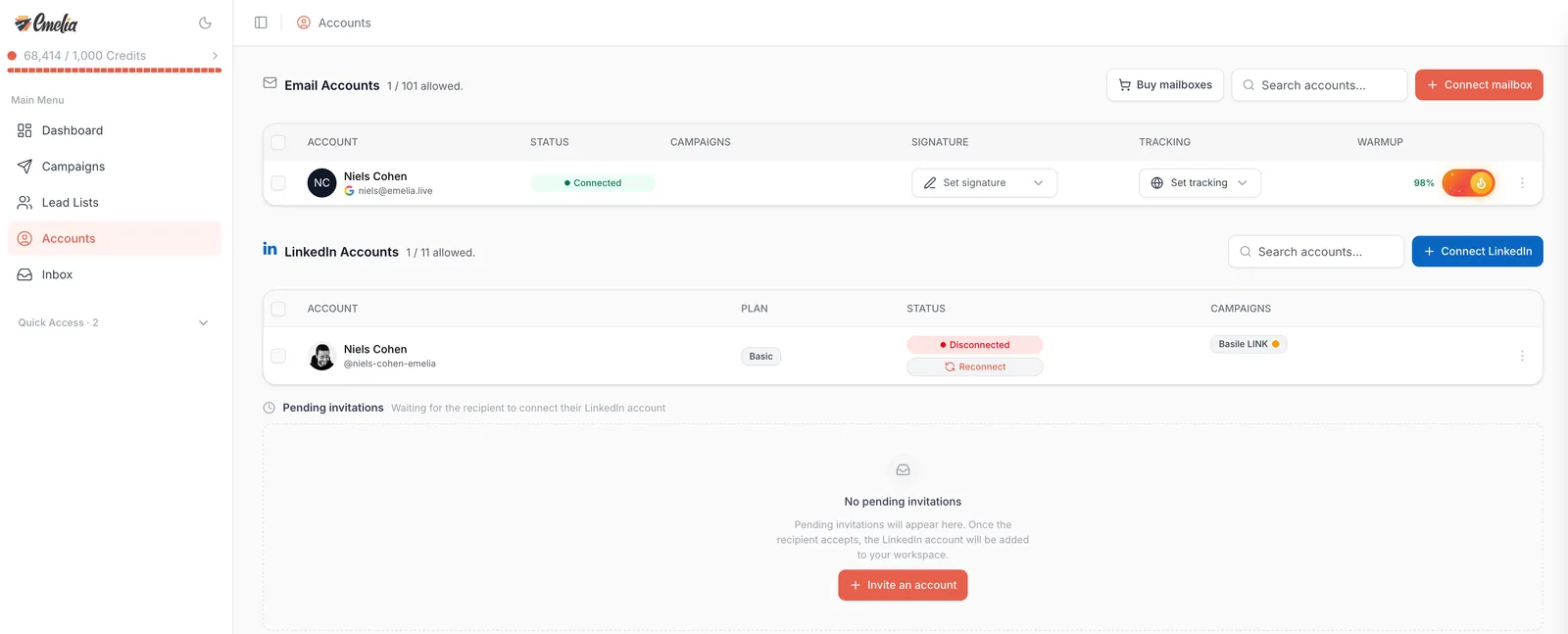
Task: Open Dashboard in main menu
Action: pos(114,130)
